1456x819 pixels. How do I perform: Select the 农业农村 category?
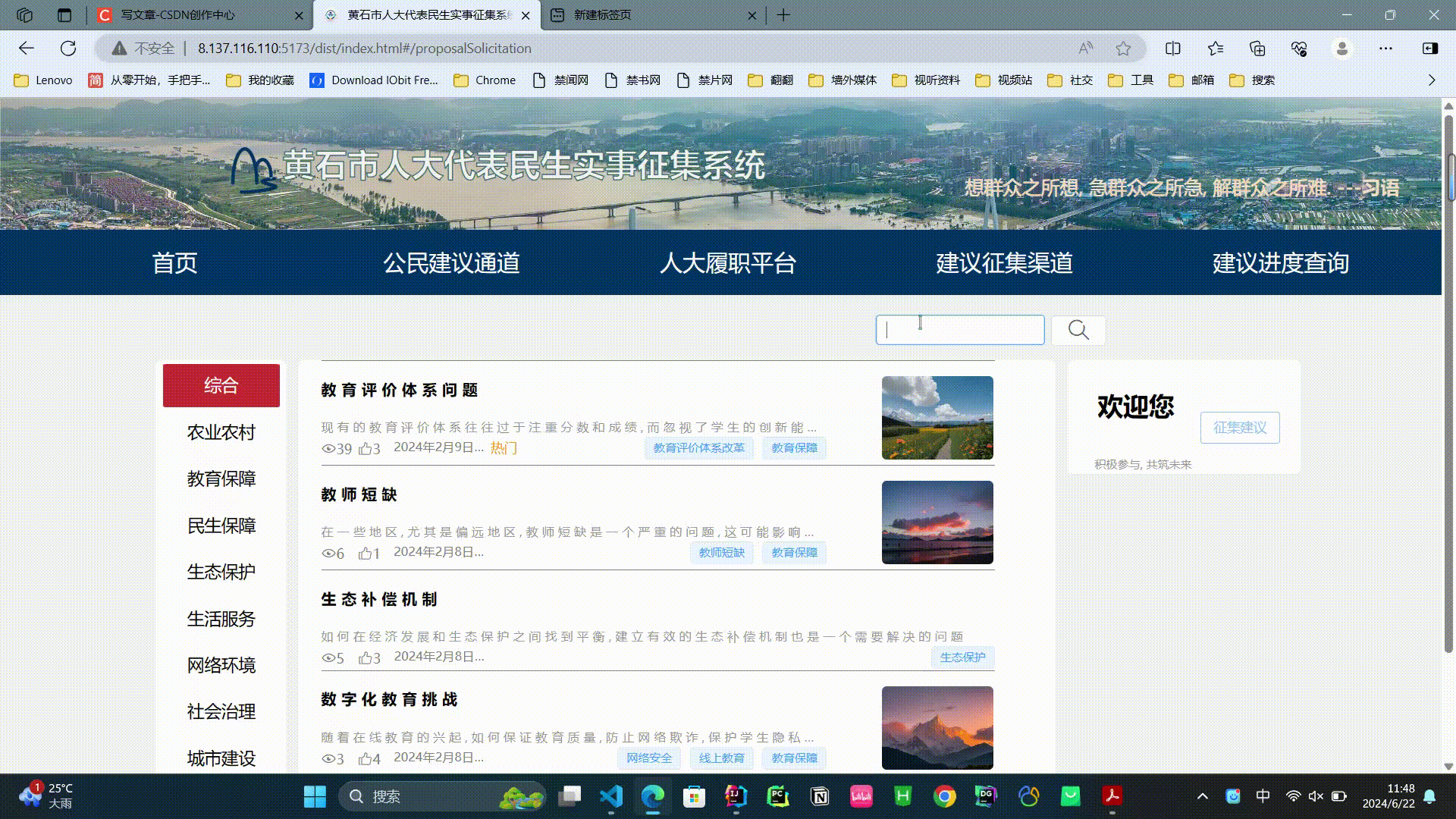coord(221,432)
